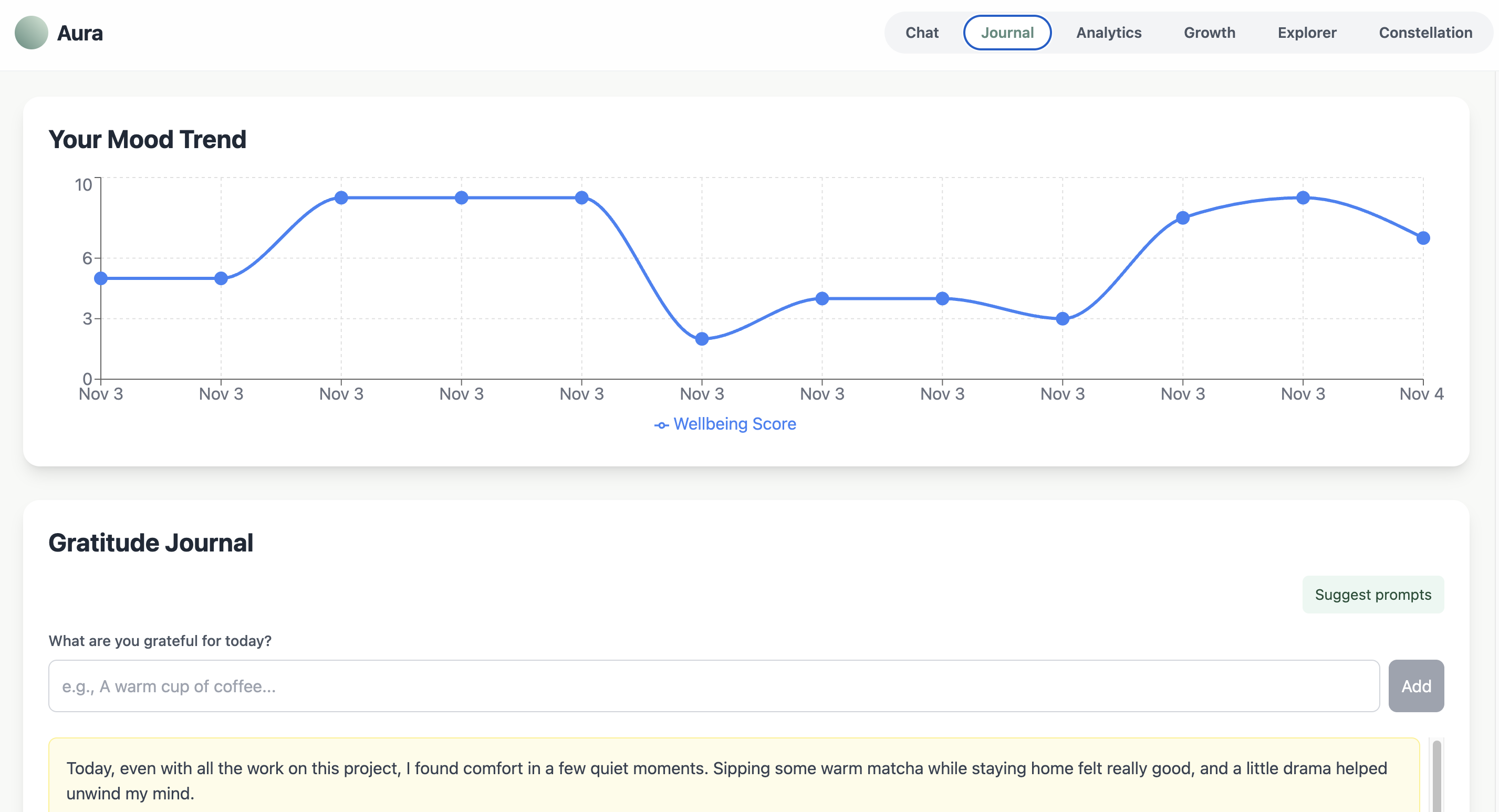Viewport: 1499px width, 812px height.
Task: Click the Aura app name text
Action: [x=80, y=33]
